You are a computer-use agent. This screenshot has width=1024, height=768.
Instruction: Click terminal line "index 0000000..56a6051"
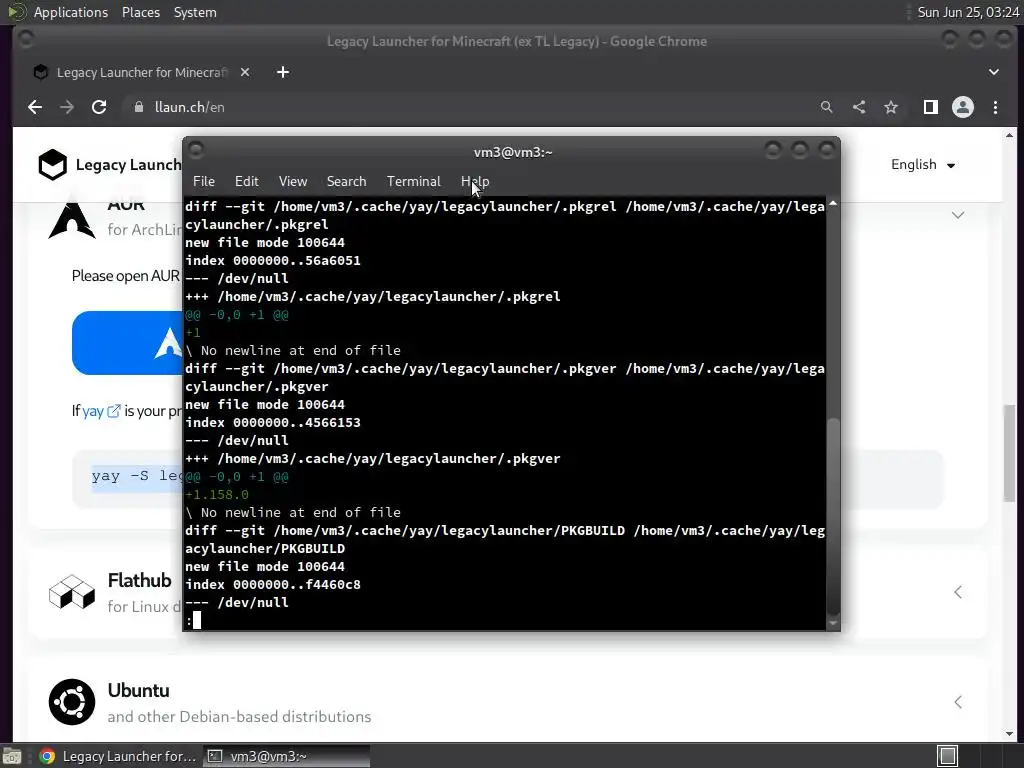[x=273, y=261]
